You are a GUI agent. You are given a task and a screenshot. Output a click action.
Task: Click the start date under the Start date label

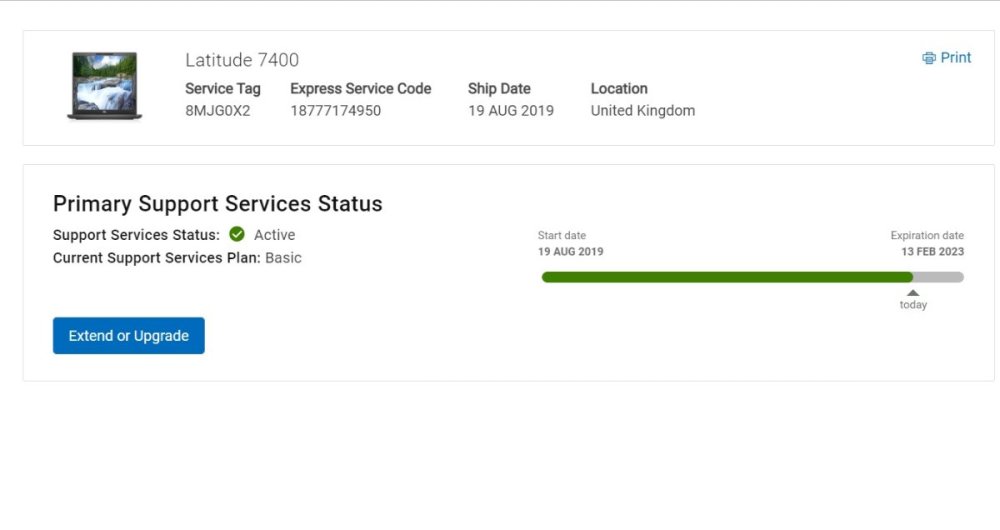click(570, 252)
